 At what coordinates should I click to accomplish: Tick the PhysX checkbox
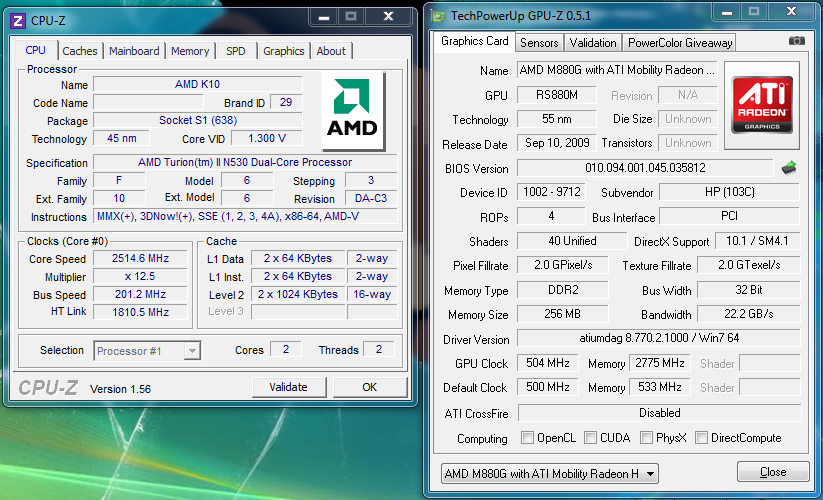click(x=646, y=437)
